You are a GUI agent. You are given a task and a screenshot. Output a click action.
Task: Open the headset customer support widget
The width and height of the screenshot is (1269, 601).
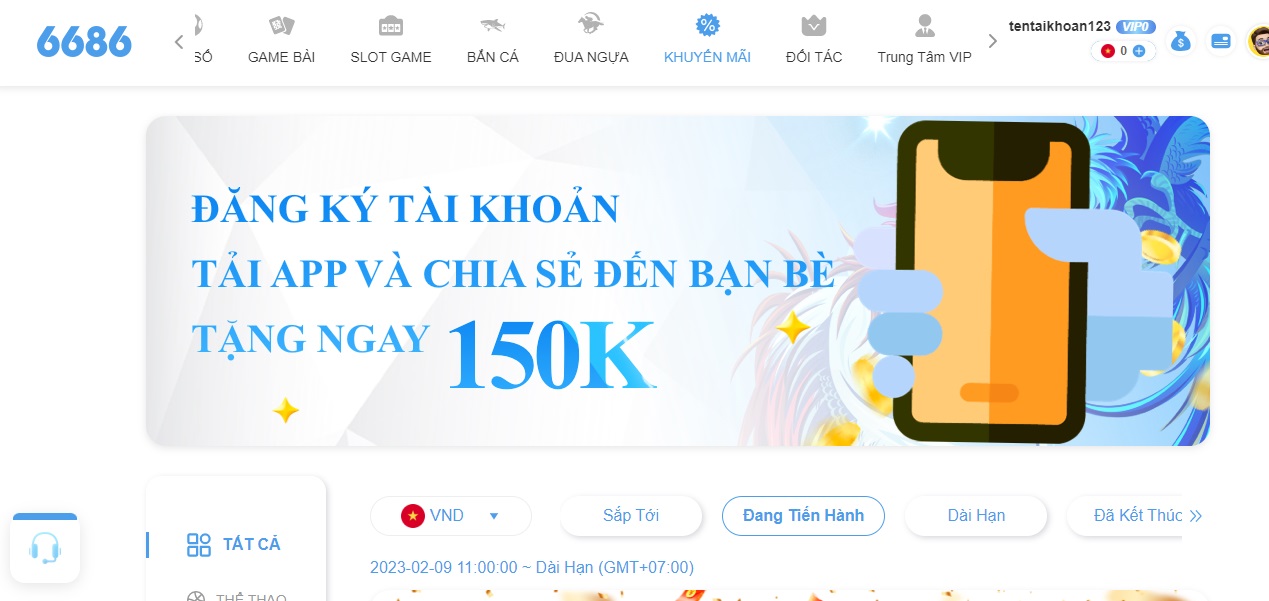point(45,547)
